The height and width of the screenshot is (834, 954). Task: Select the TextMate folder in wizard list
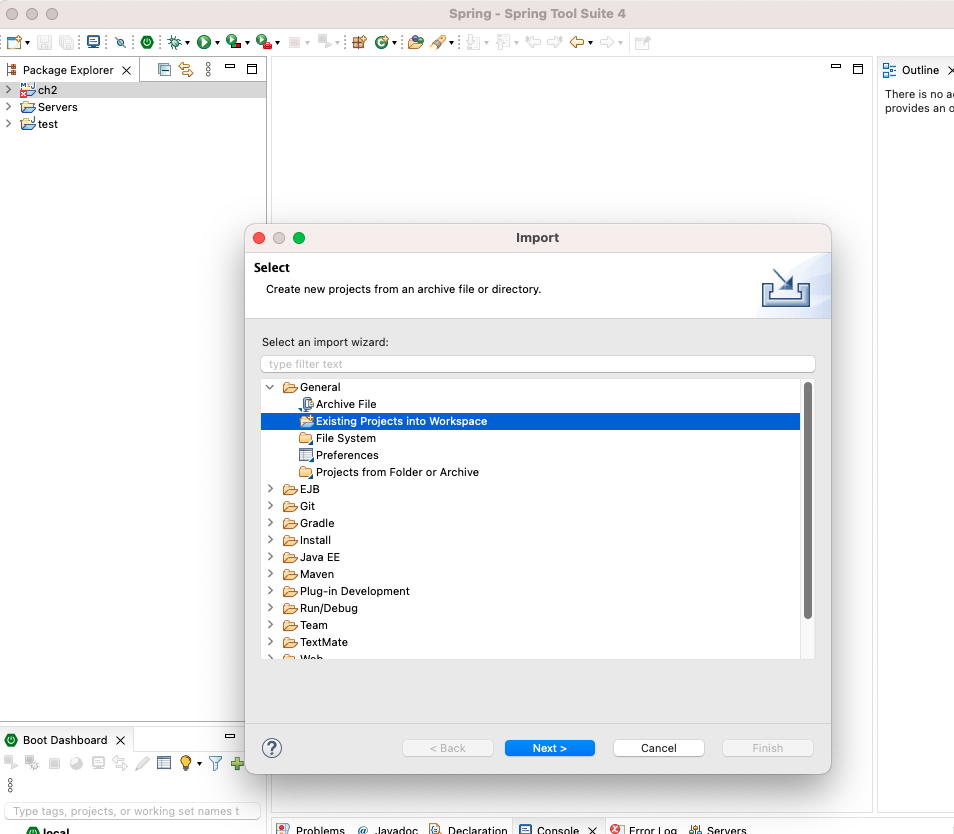pos(323,642)
